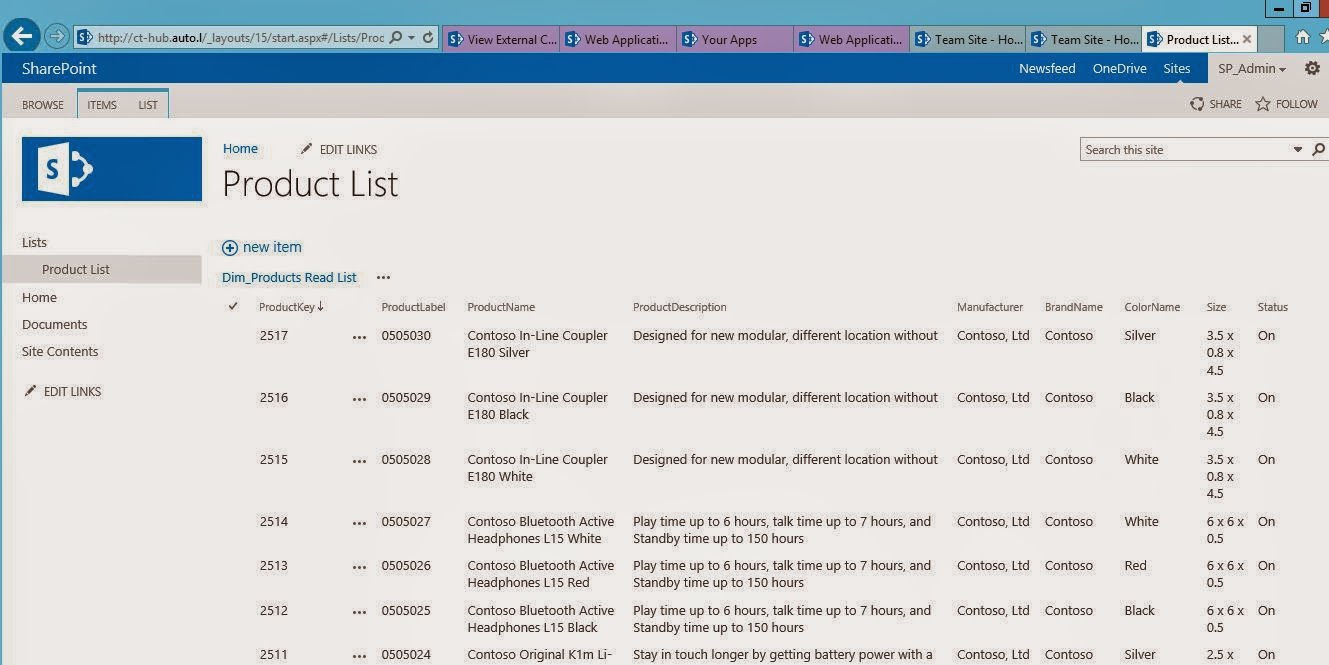Select all list items with the header checkmark
Screen dimensions: 1329x665
233,306
